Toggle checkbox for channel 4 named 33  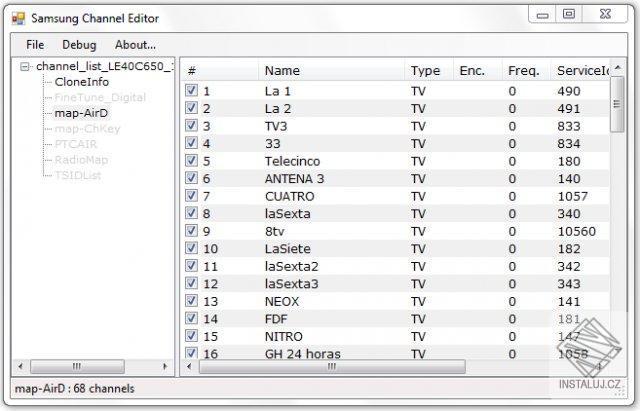191,143
